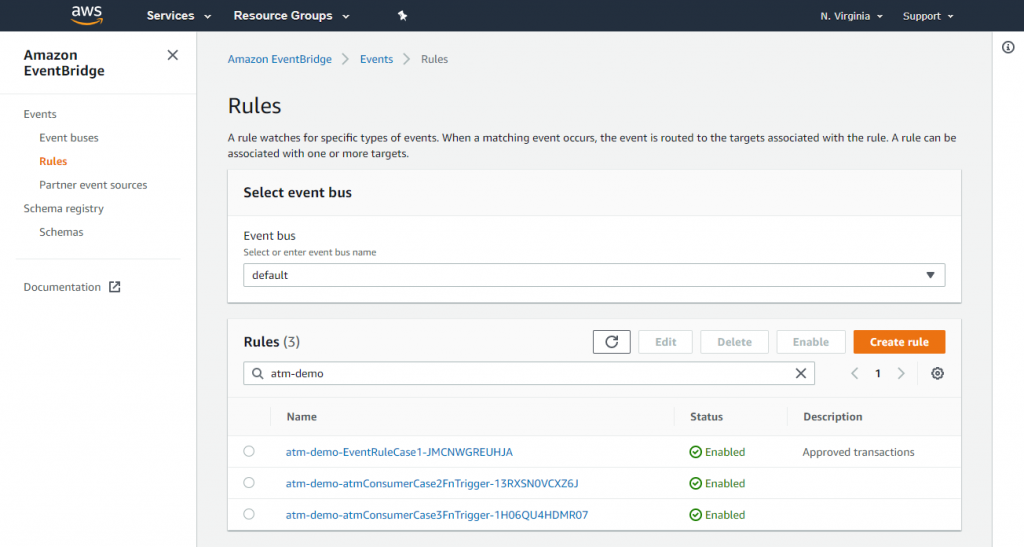
Task: Go to next rules page
Action: (901, 373)
